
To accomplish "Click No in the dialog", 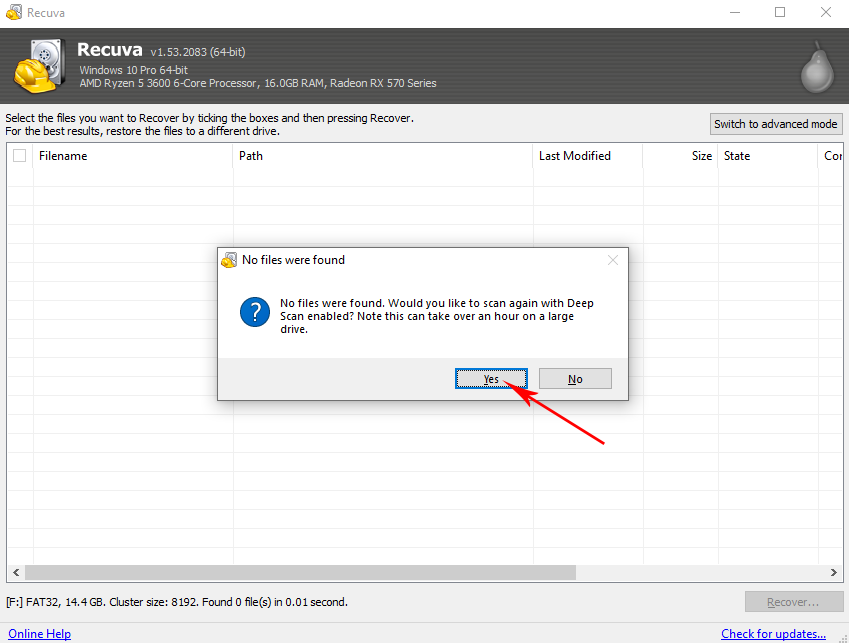I will pos(575,379).
